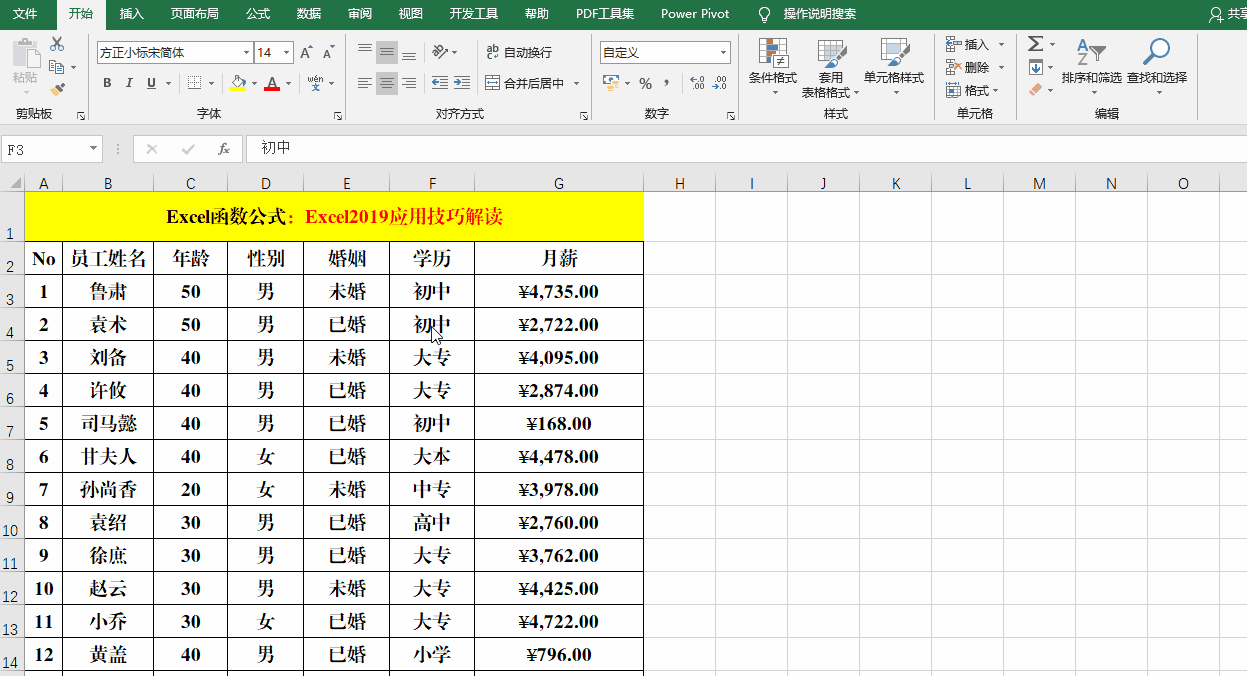
Task: Open font color dropdown arrow
Action: pyautogui.click(x=289, y=83)
